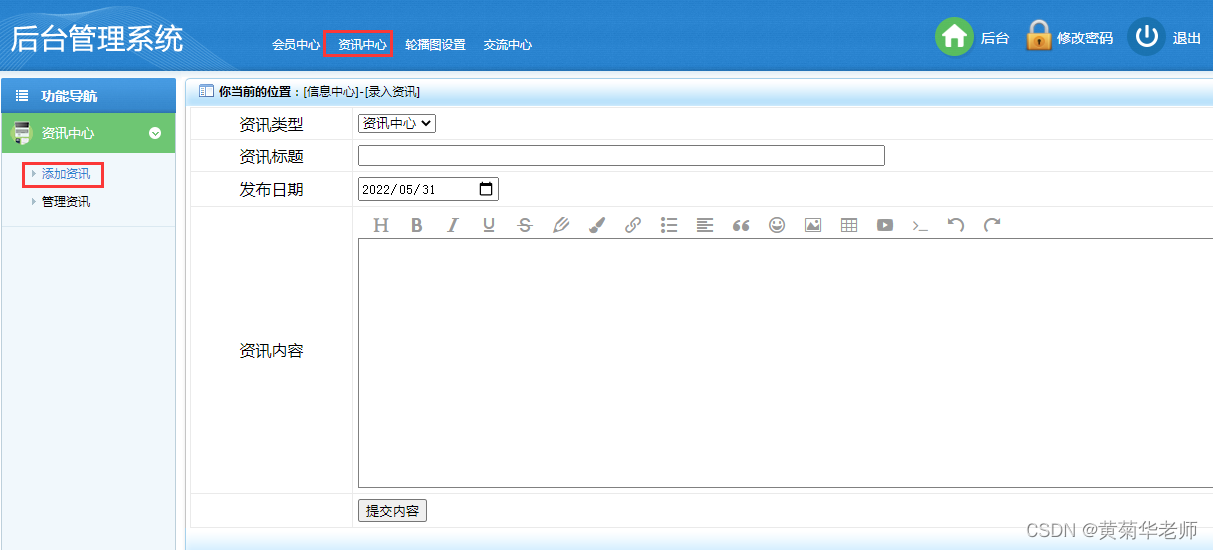Click the 发布日期 date field
The height and width of the screenshot is (550, 1213).
(x=428, y=189)
